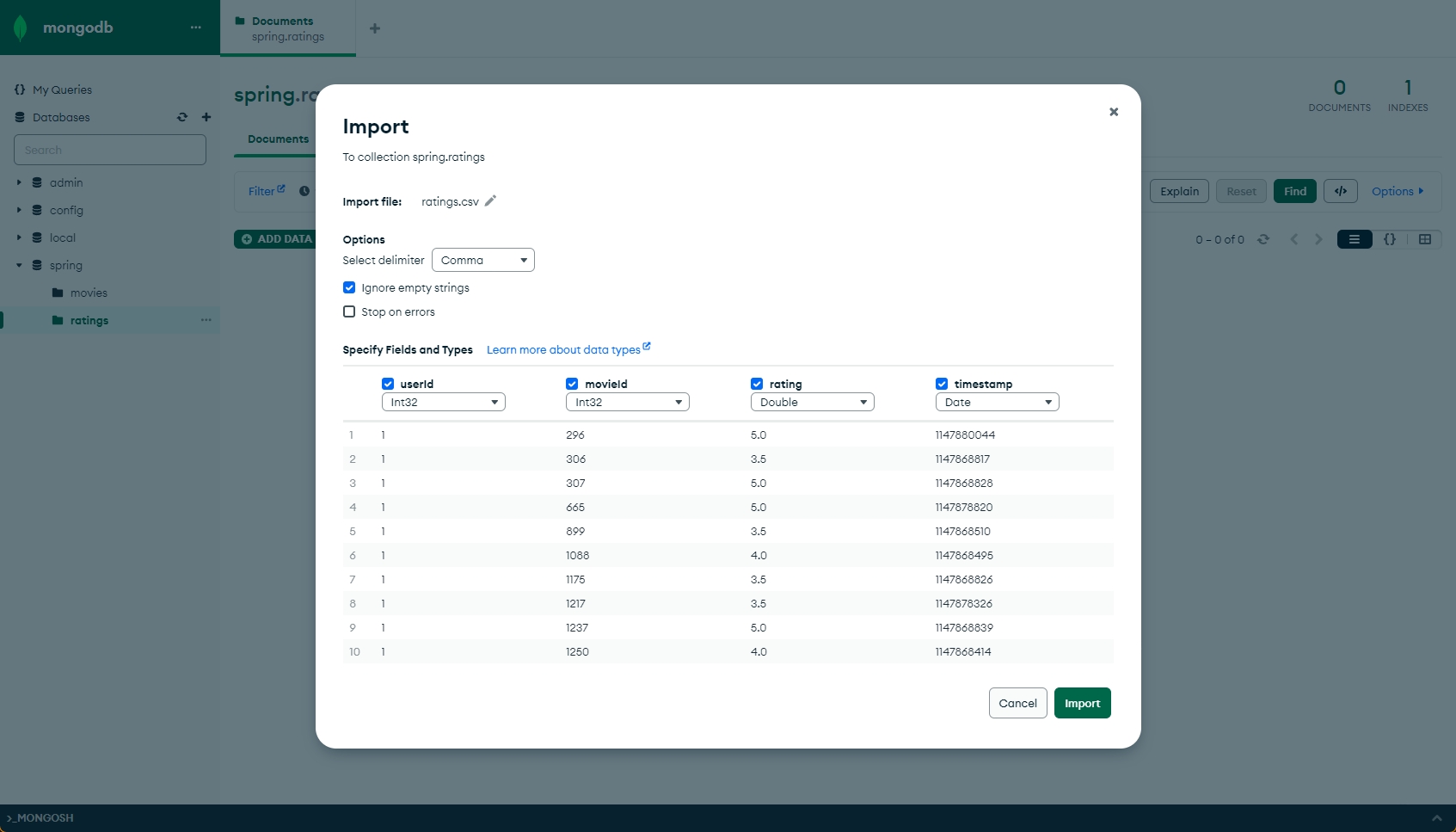This screenshot has height=832, width=1456.
Task: Open the Select delimiter dropdown
Action: 483,260
